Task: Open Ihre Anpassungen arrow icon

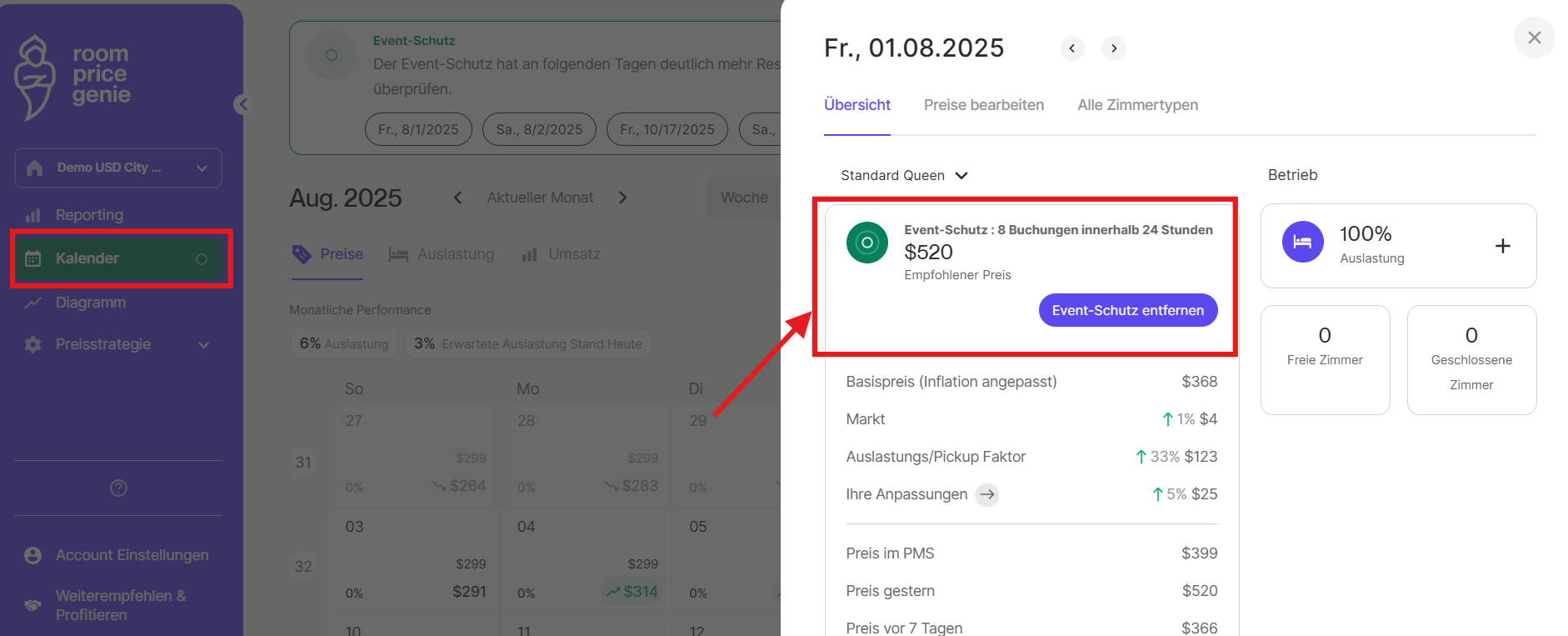Action: click(987, 494)
